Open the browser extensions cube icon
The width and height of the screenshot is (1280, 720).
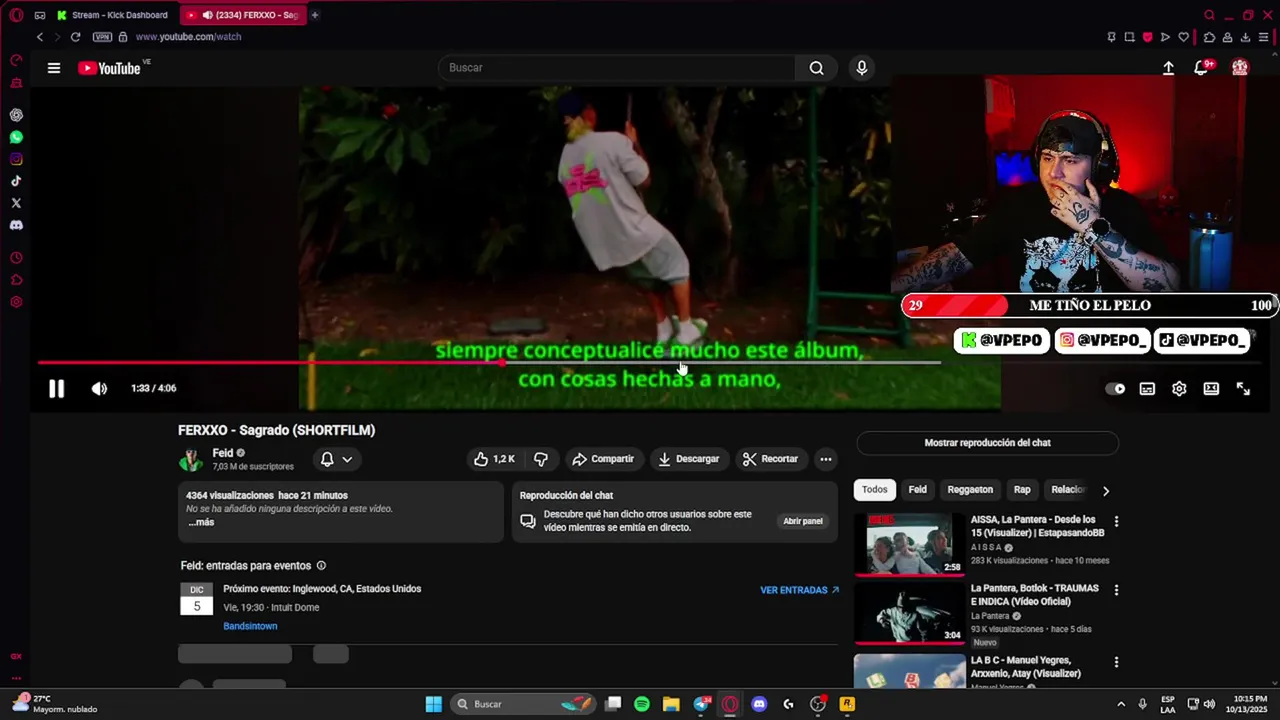coord(1209,37)
